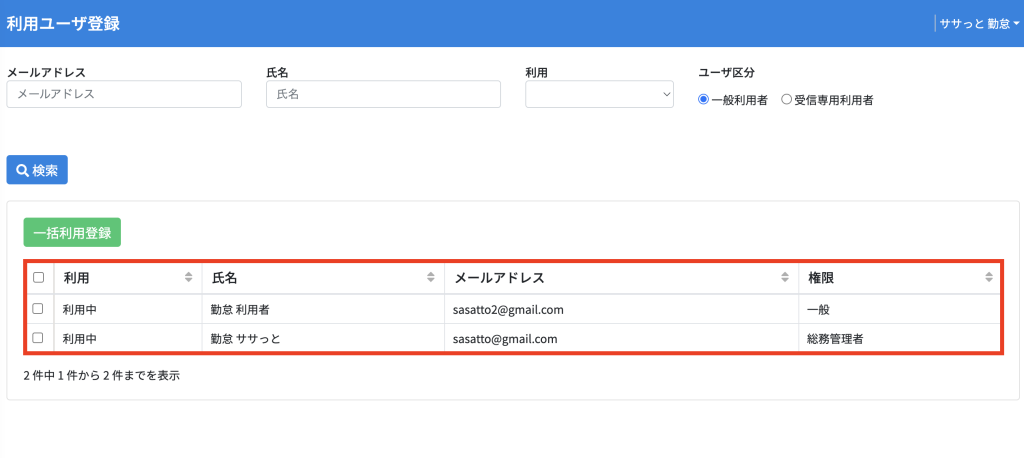Open the 利用 dropdown filter
Image resolution: width=1024 pixels, height=458 pixels.
(599, 94)
